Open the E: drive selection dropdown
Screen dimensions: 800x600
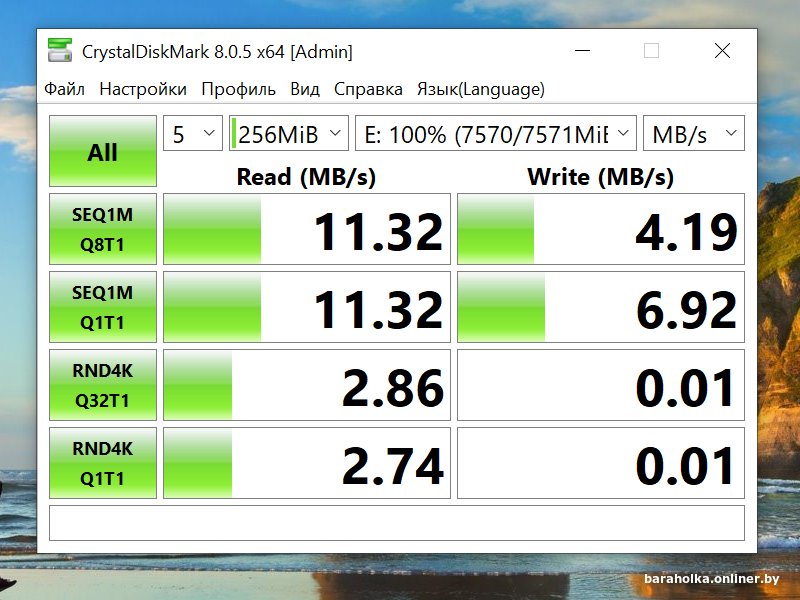[x=496, y=133]
